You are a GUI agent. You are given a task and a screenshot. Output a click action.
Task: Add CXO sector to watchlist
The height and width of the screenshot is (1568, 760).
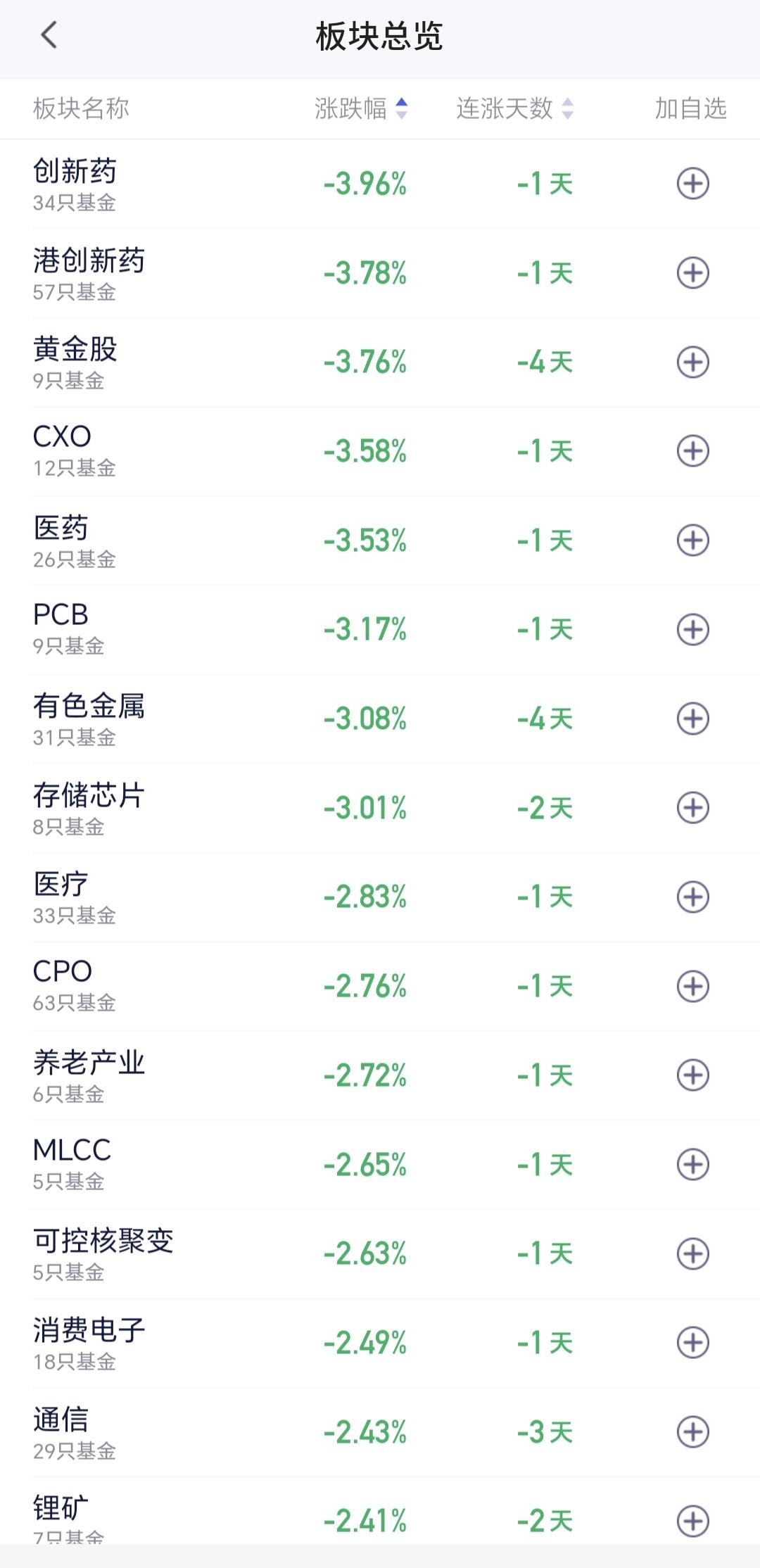pos(692,451)
